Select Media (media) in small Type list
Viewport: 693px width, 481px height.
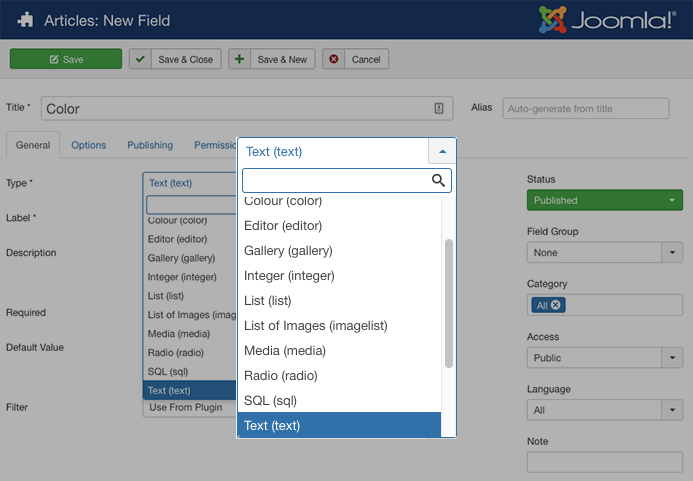coord(190,333)
